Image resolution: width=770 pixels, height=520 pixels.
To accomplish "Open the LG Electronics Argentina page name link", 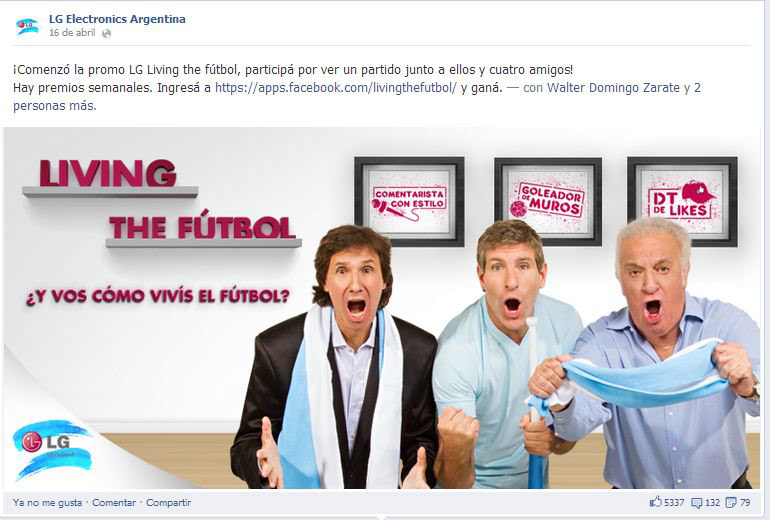I will click(117, 19).
